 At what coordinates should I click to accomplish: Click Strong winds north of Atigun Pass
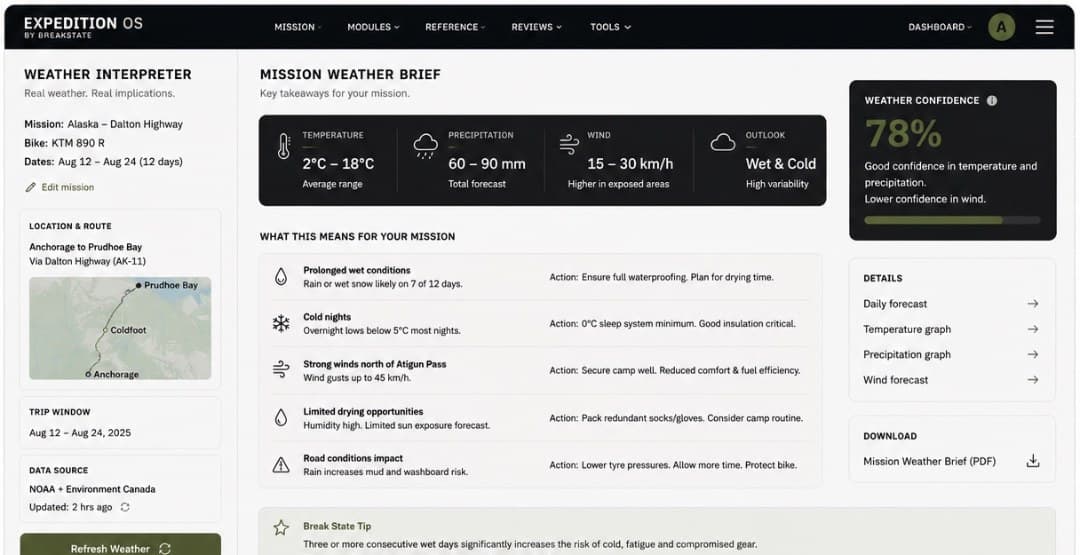coord(375,364)
